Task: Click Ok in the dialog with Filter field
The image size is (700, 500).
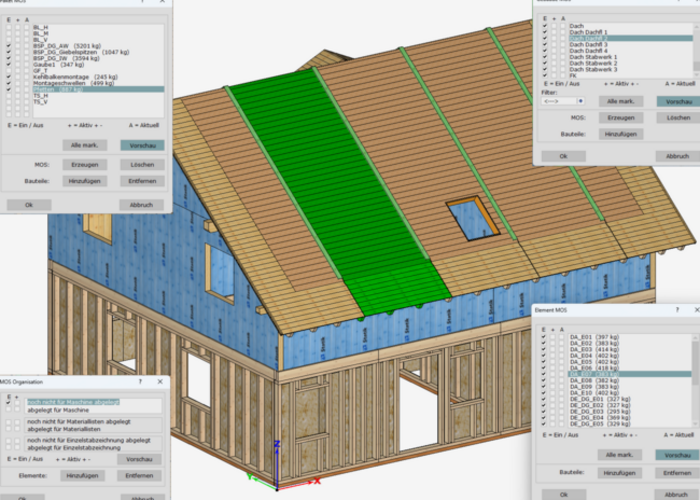Action: 563,156
